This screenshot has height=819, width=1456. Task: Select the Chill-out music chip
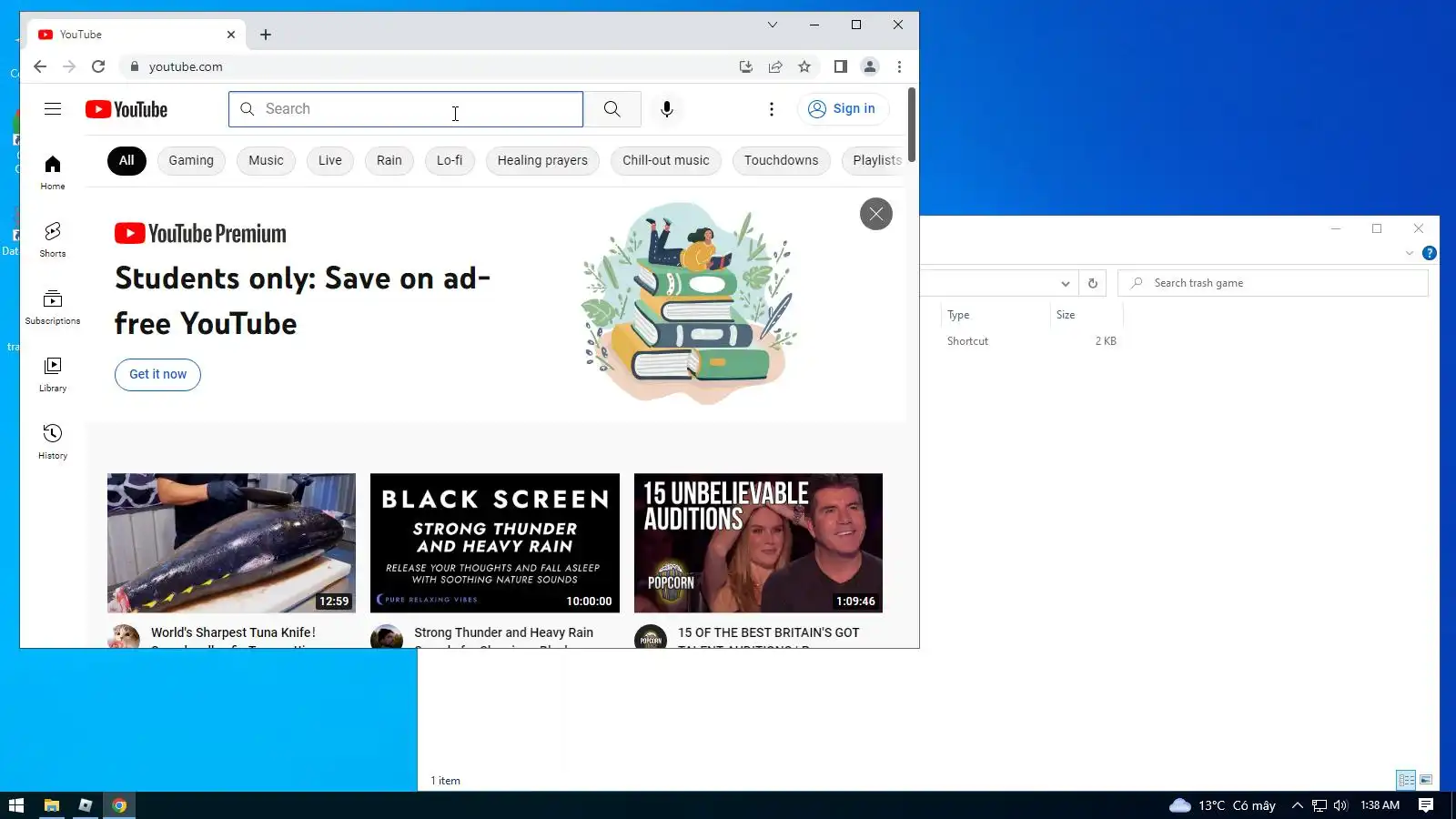666,161
